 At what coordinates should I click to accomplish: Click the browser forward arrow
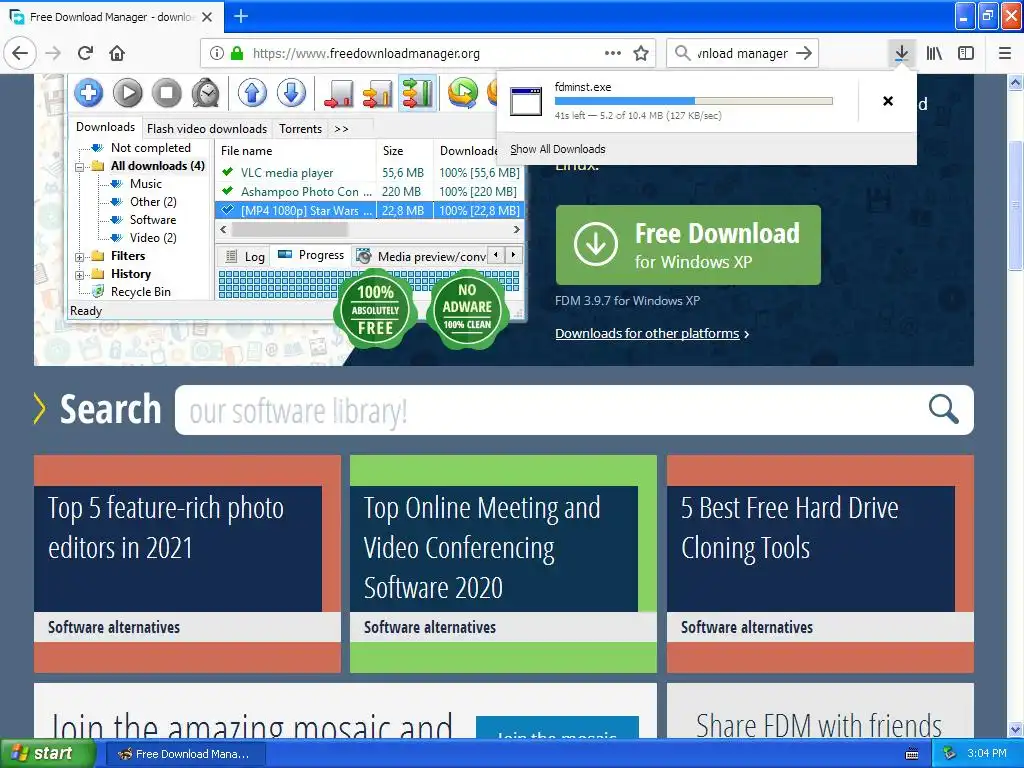click(x=54, y=53)
